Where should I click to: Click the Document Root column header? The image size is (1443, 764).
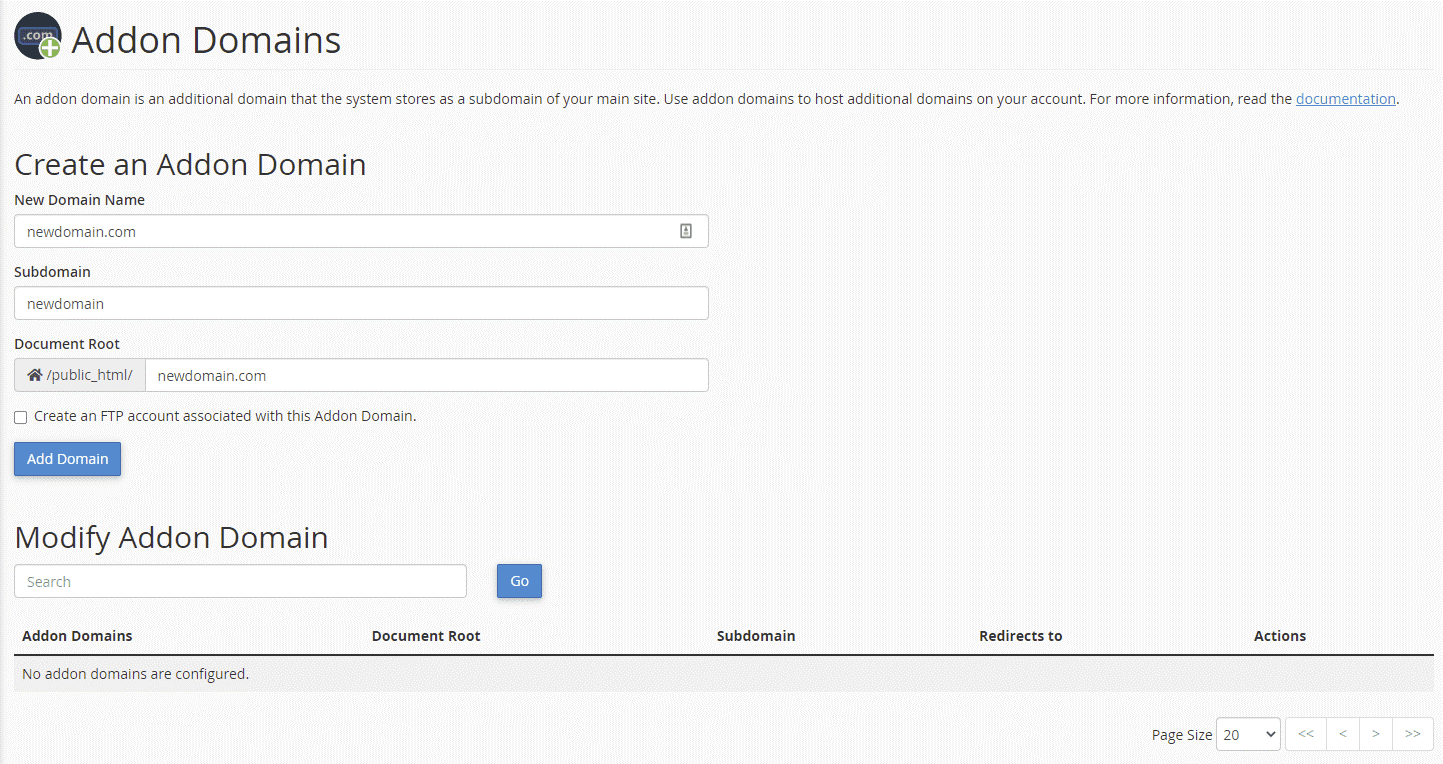pyautogui.click(x=426, y=636)
